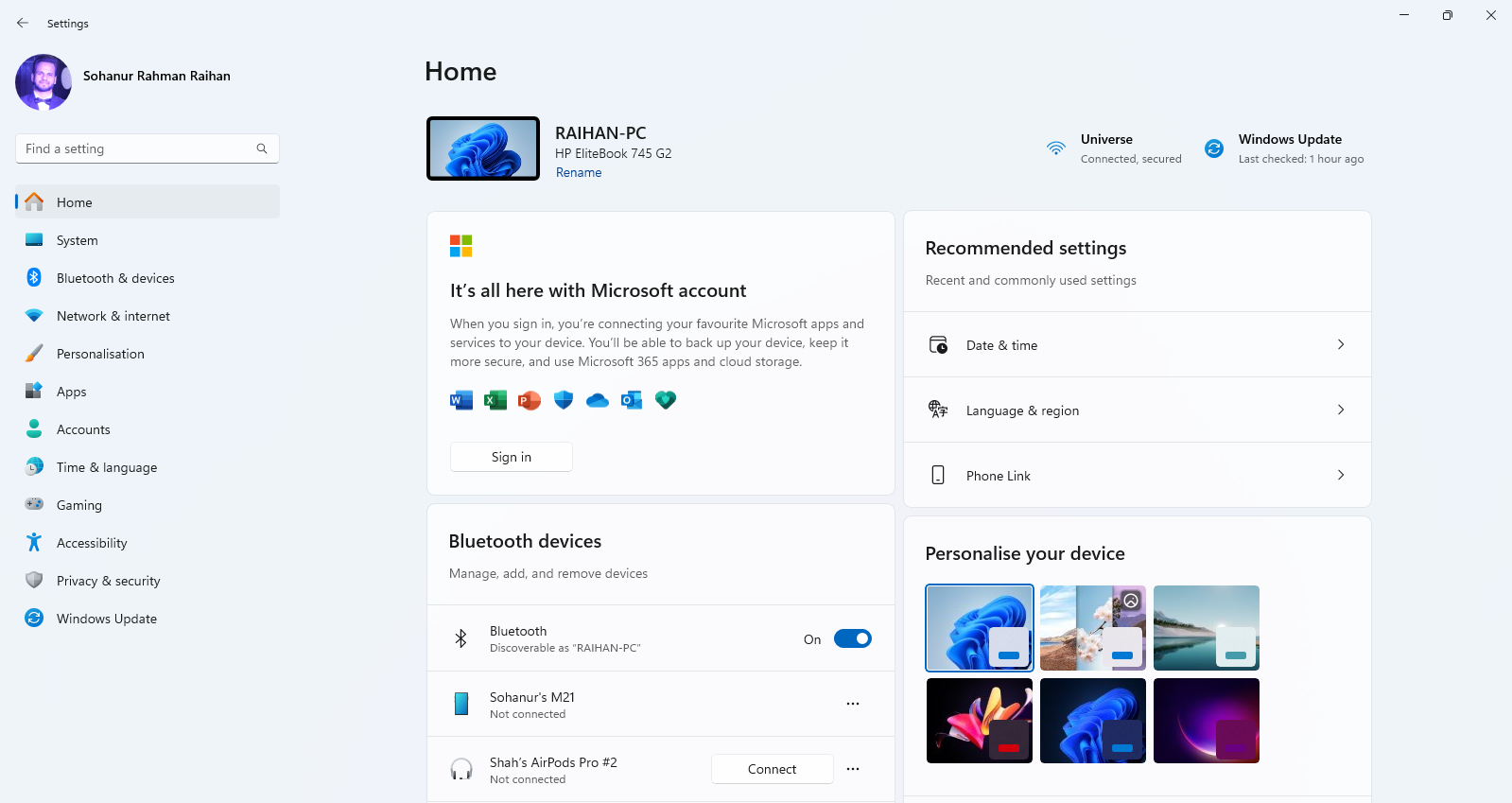Open the Universe network status
The height and width of the screenshot is (803, 1512).
coord(1114,148)
